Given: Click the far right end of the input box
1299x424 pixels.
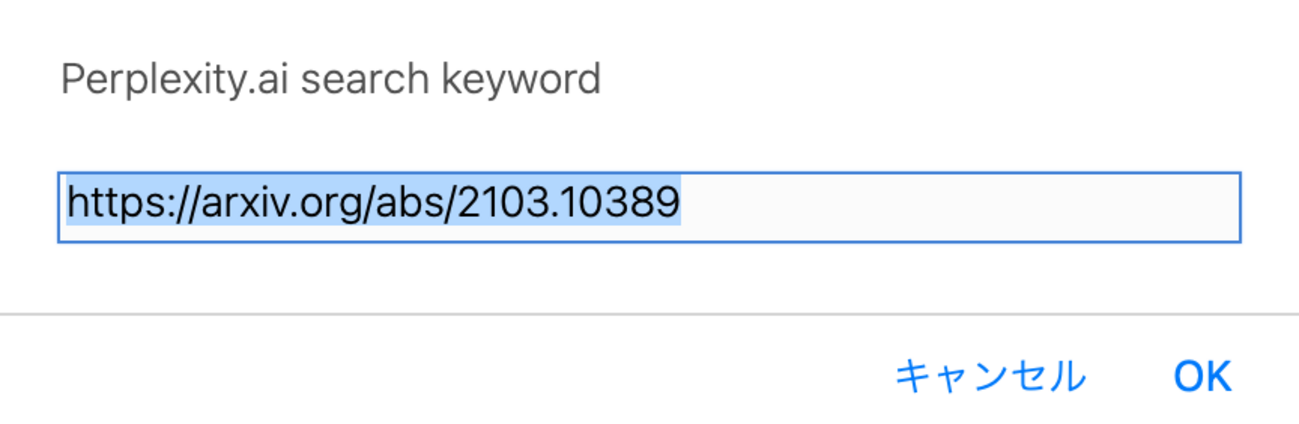Looking at the screenshot, I should [x=1230, y=207].
